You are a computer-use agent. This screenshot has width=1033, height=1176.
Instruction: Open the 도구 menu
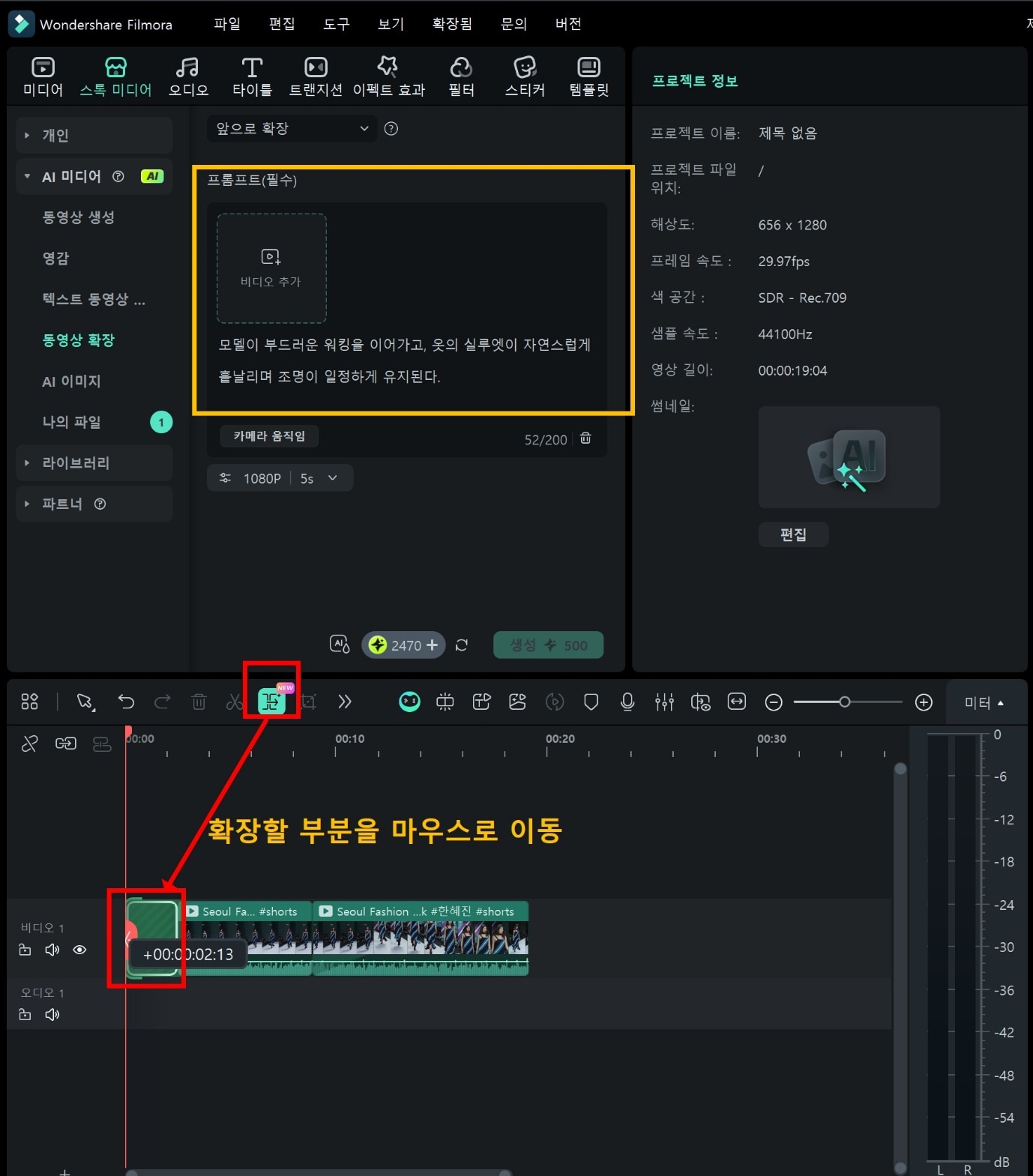(337, 24)
